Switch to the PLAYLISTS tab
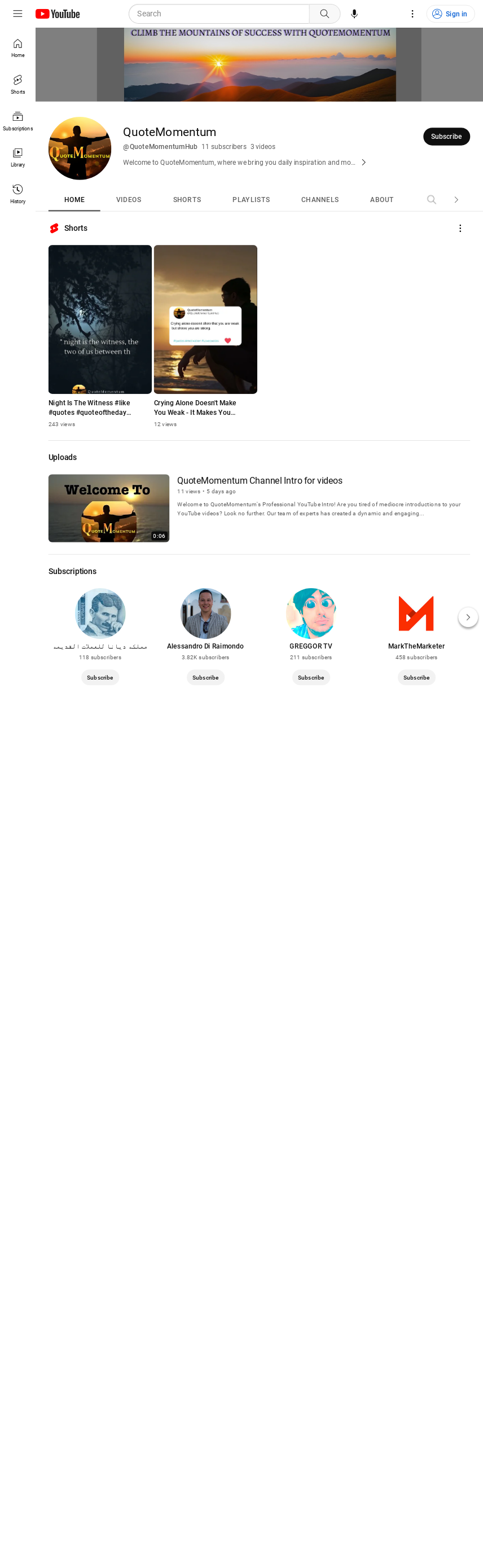The height and width of the screenshot is (1568, 483). click(x=251, y=200)
